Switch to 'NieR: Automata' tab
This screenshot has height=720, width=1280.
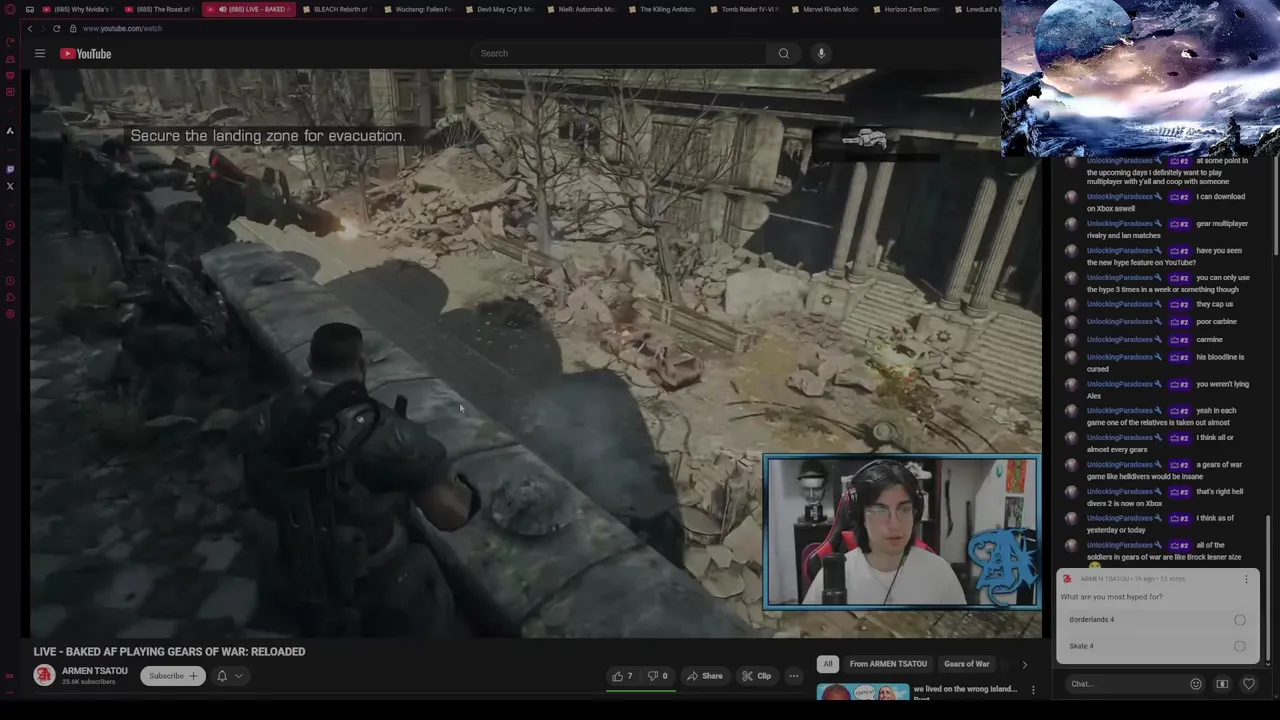[580, 9]
